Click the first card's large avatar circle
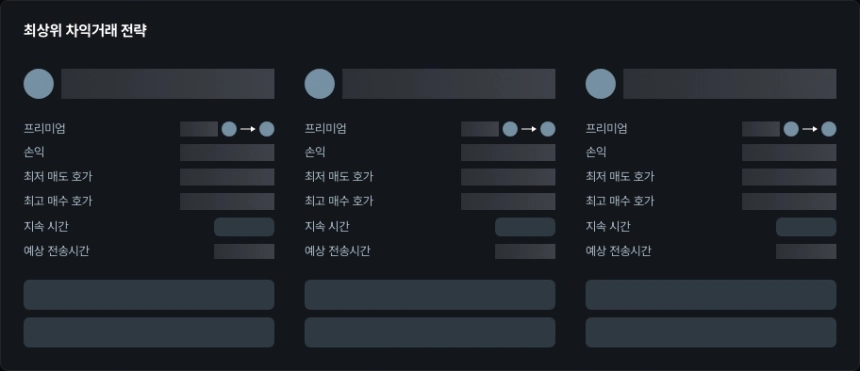Screen dimensions: 860x371 [x=38, y=84]
